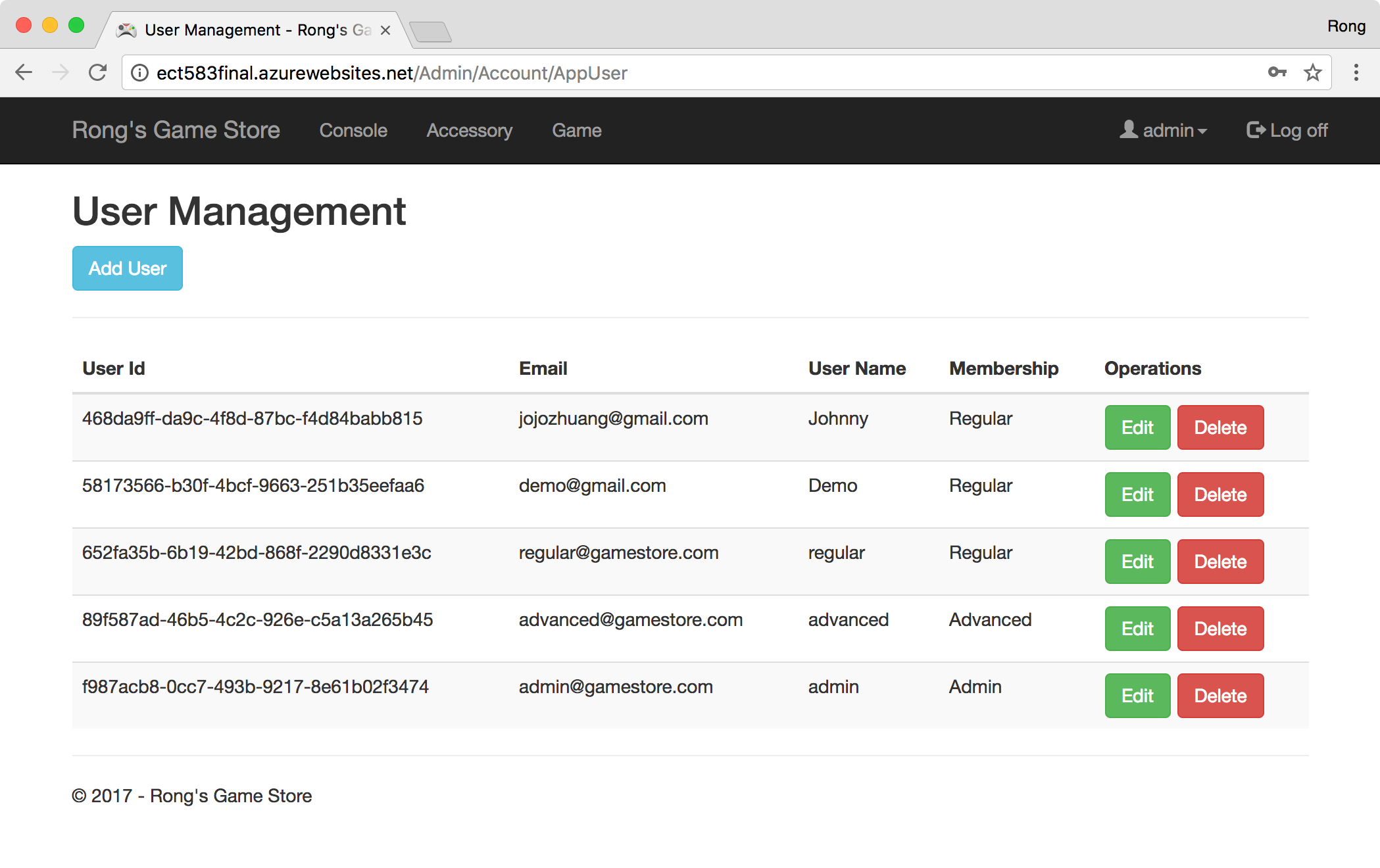Click the Johnny user name cell
This screenshot has height=868, width=1380.
click(838, 419)
